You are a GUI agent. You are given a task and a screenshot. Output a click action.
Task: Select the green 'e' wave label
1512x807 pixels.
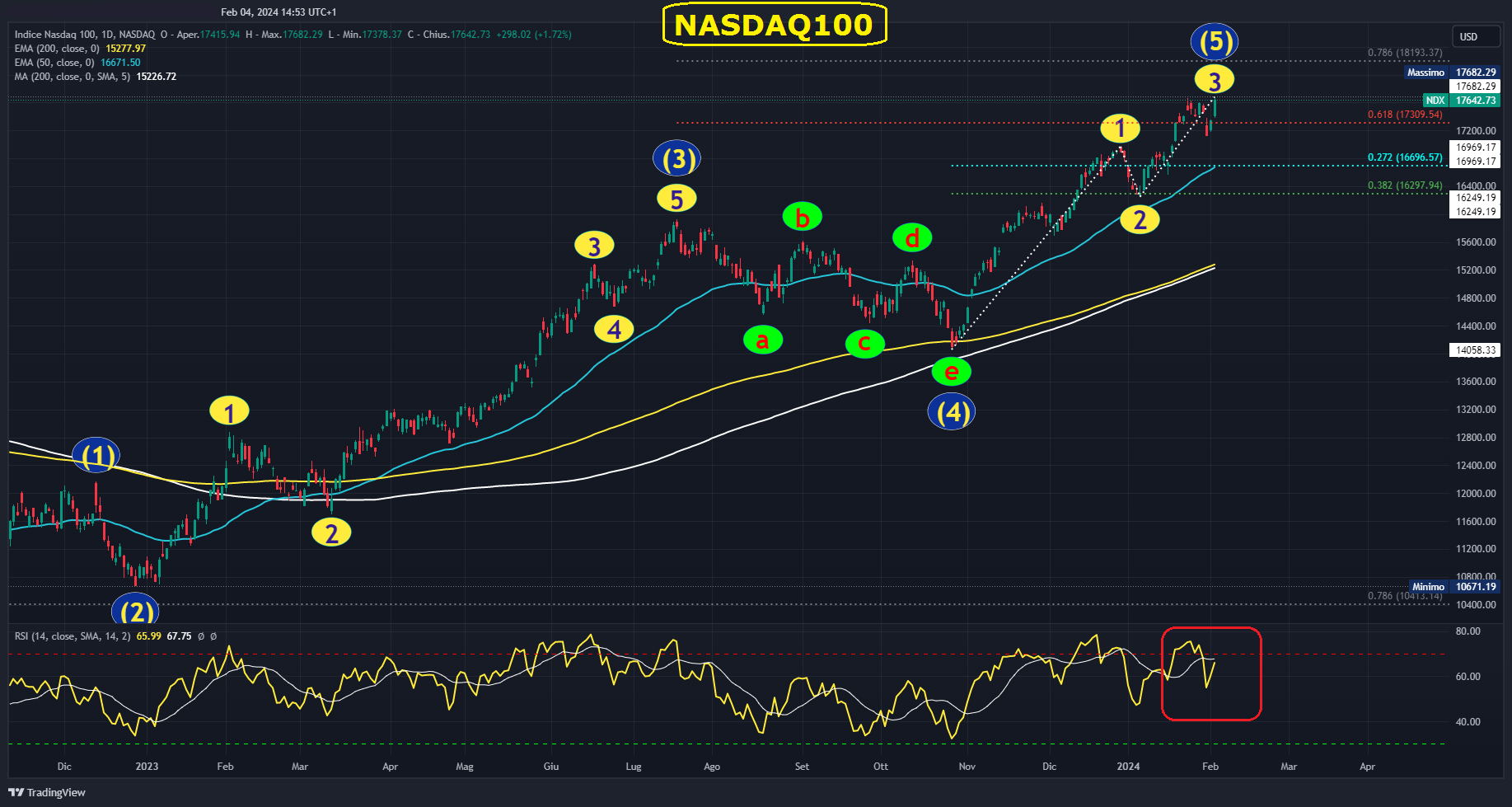(x=952, y=372)
